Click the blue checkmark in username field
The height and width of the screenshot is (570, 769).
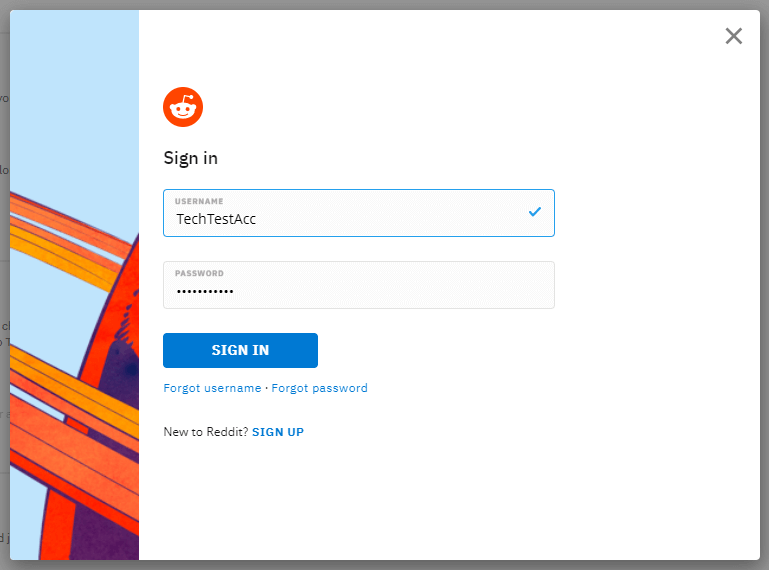pos(535,212)
